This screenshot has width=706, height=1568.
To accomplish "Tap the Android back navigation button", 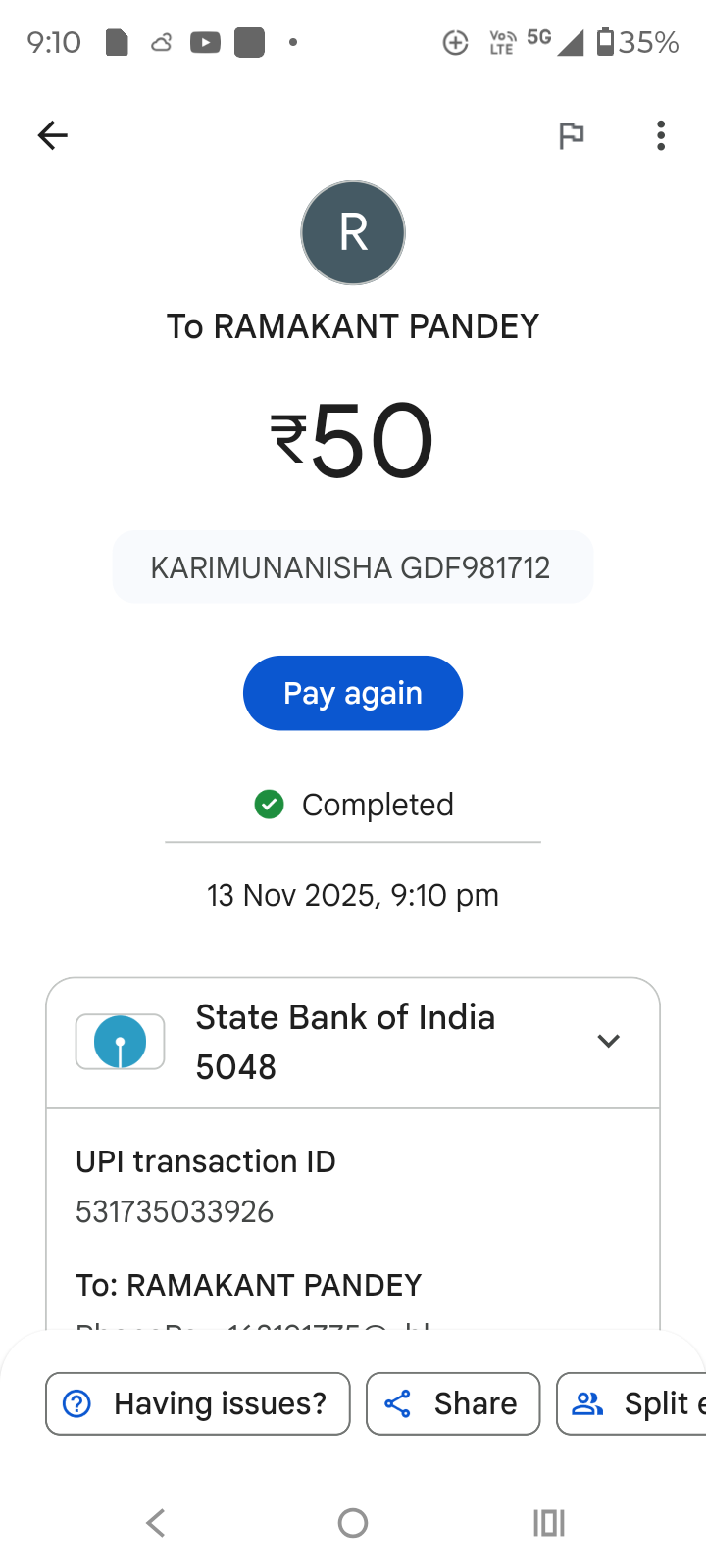I will (155, 1523).
